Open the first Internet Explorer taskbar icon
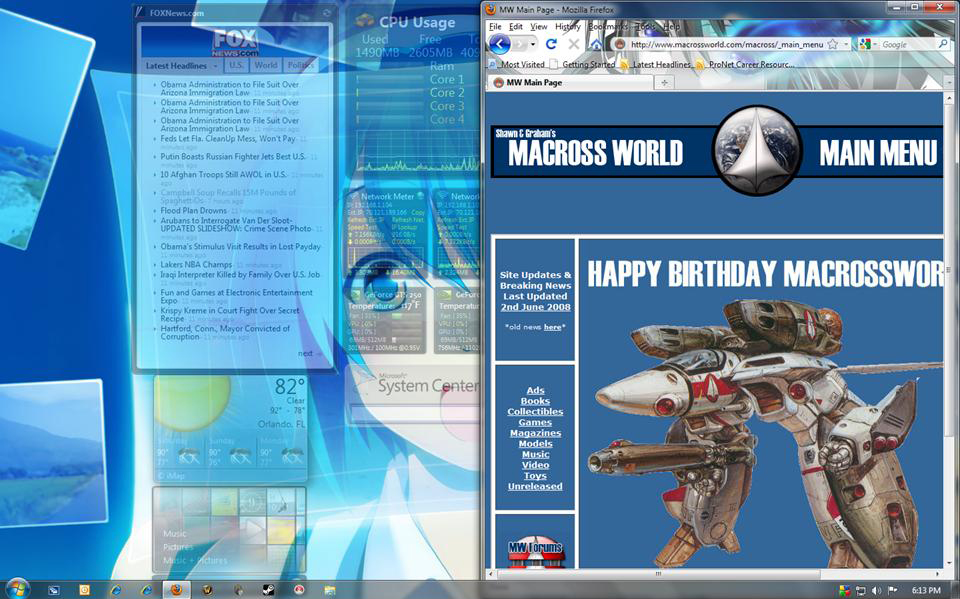Screen dimensions: 960x599 115,590
